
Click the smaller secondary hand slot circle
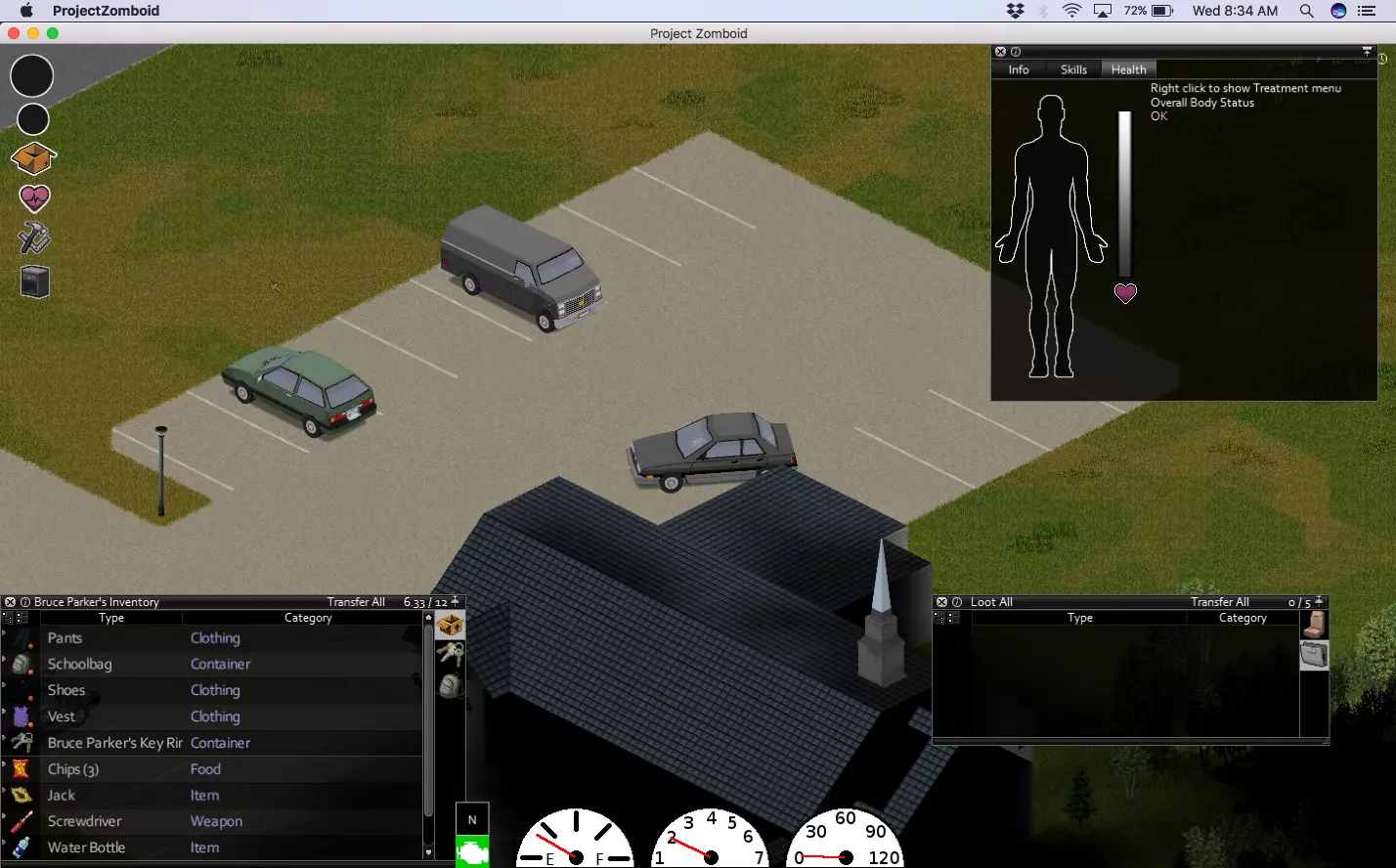click(x=33, y=119)
